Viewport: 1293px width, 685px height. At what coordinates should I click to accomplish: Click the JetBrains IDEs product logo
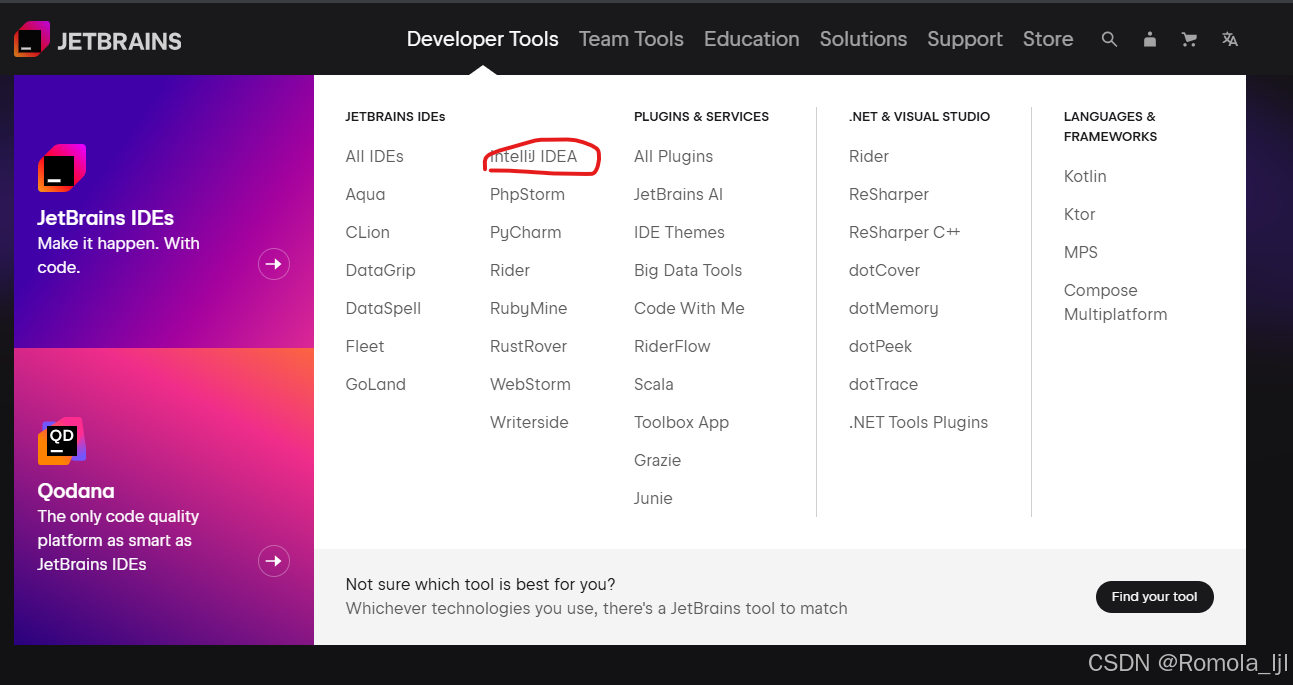(62, 168)
